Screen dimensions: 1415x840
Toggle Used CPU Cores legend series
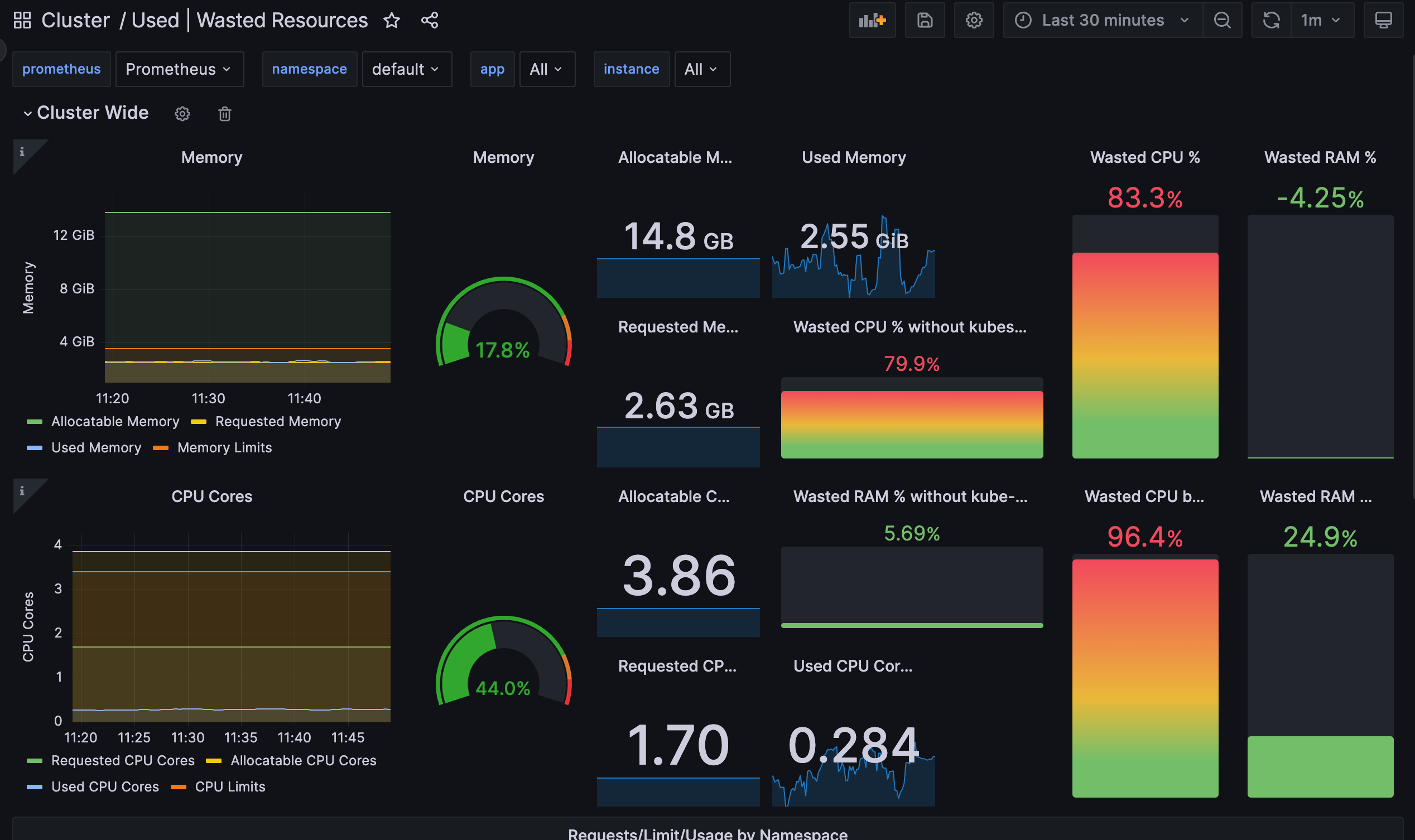(x=105, y=787)
